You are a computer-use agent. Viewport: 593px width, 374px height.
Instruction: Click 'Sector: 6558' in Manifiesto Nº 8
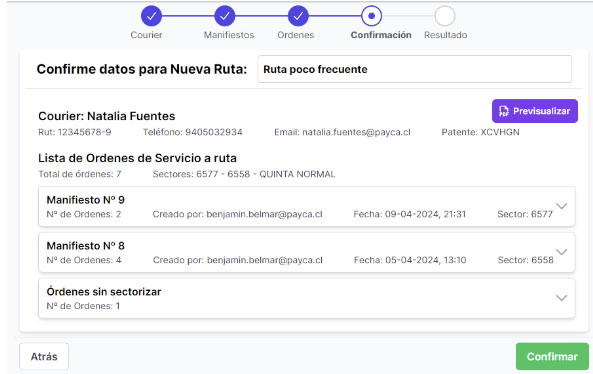coord(525,260)
